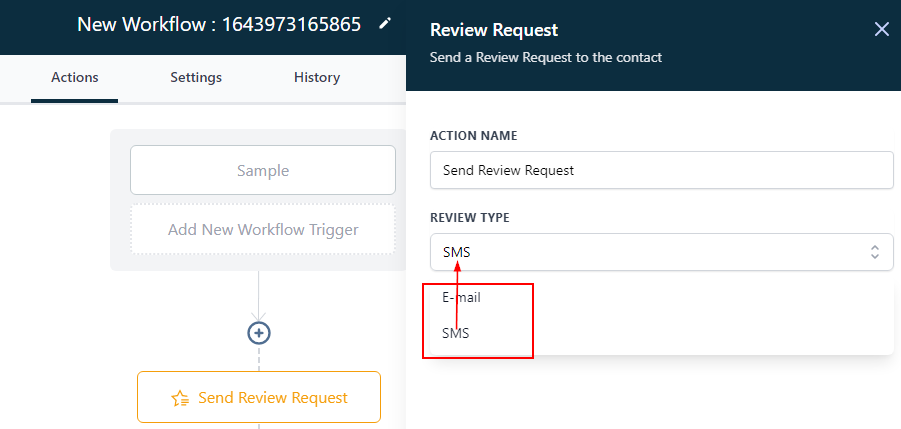Screen dimensions: 901x429
Task: Select the Sample trigger box
Action: (263, 170)
